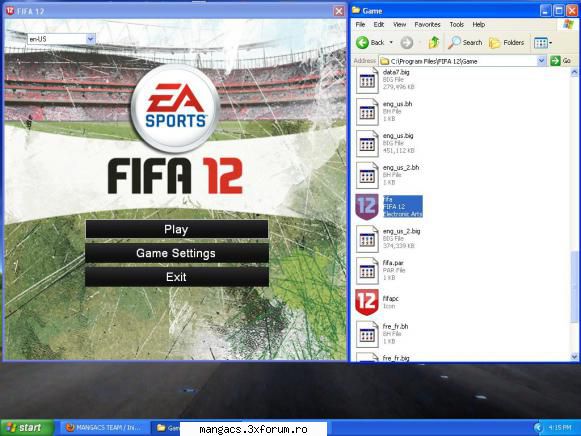Select the fifa.par file icon
The image size is (581, 436).
[x=367, y=271]
